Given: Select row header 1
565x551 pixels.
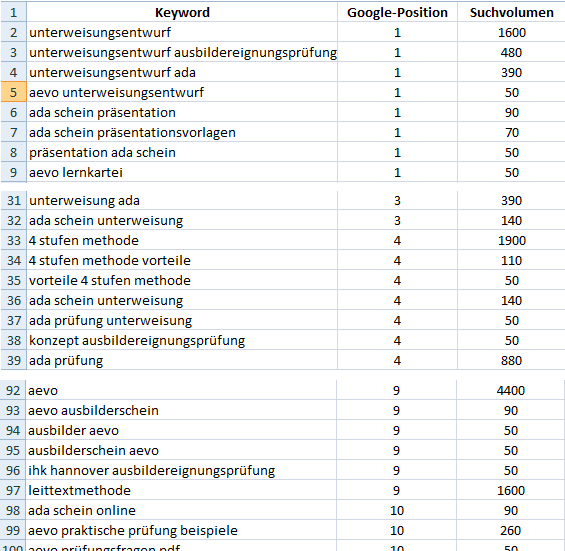Looking at the screenshot, I should tap(13, 13).
